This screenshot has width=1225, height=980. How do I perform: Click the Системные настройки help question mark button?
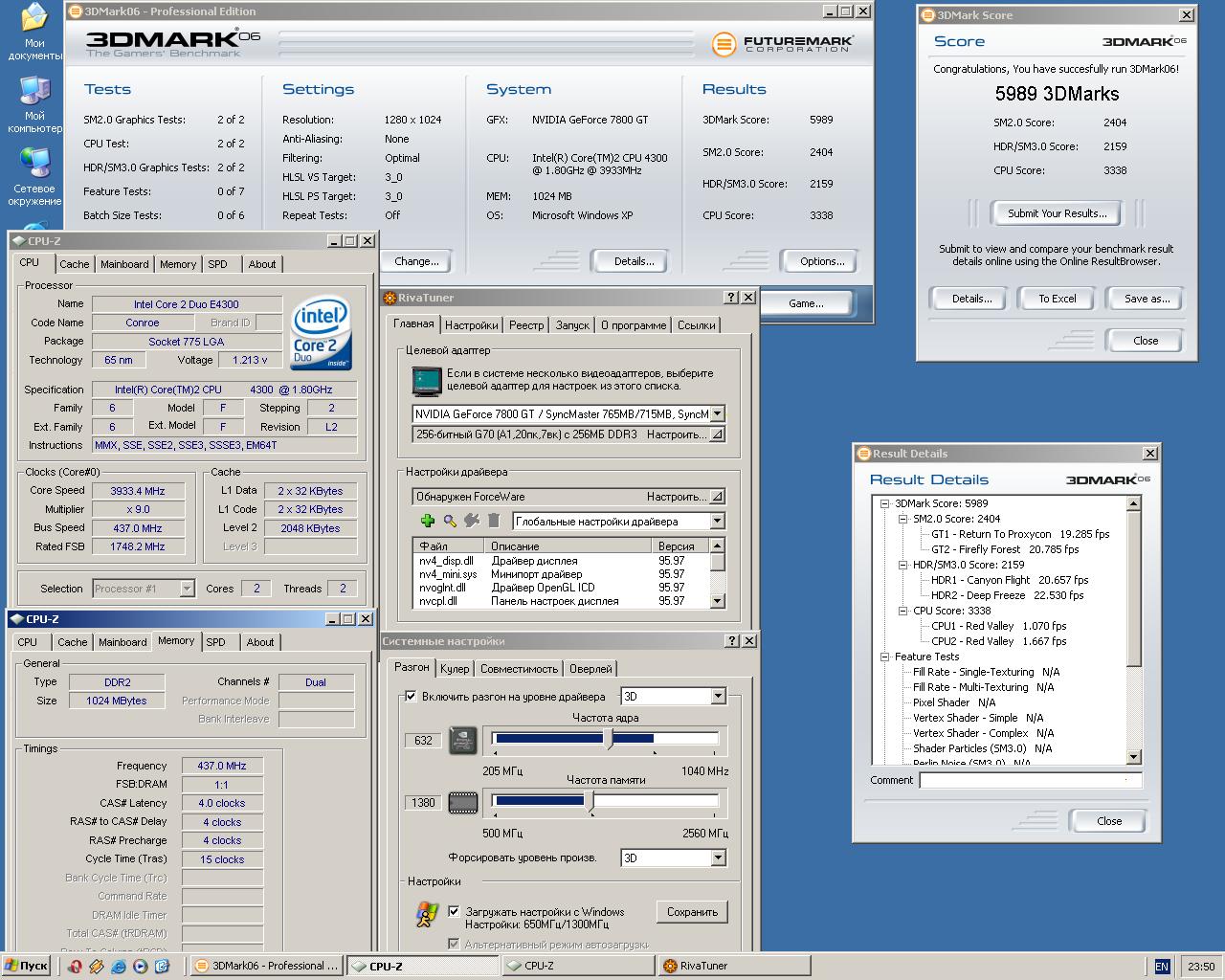coord(732,641)
